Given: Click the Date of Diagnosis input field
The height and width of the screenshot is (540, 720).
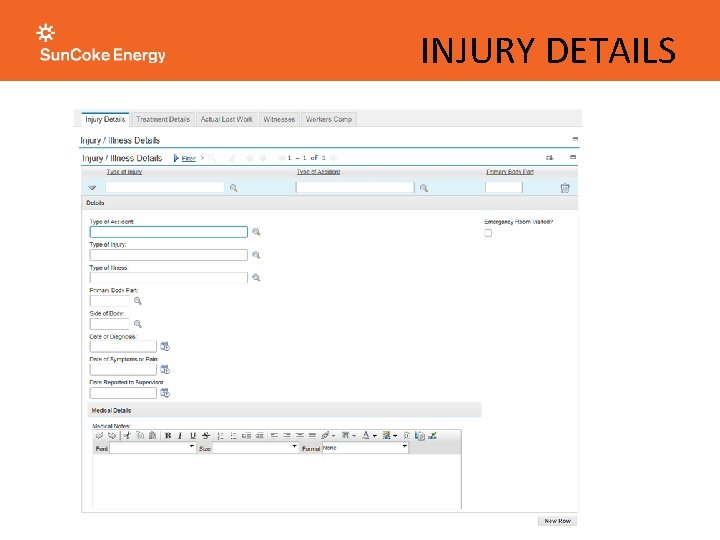Looking at the screenshot, I should [x=123, y=346].
